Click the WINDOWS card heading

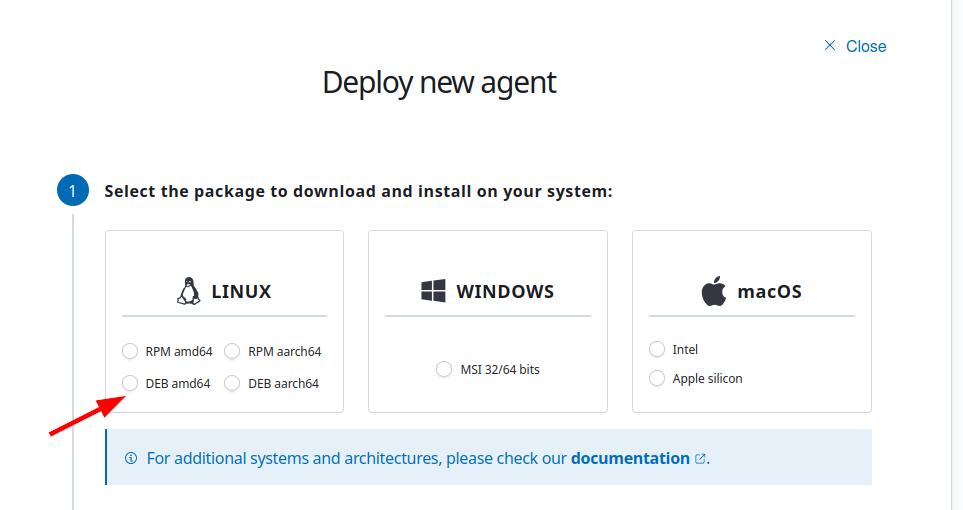click(505, 292)
